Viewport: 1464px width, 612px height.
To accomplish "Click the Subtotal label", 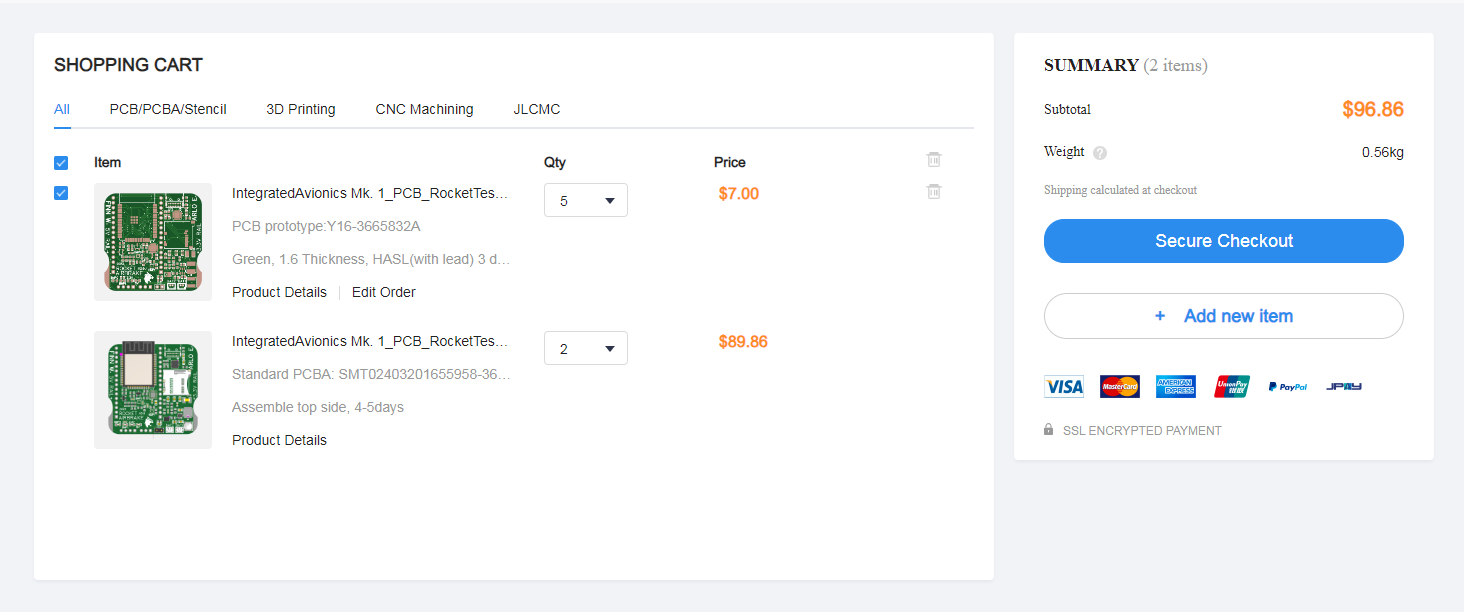I will (1067, 109).
